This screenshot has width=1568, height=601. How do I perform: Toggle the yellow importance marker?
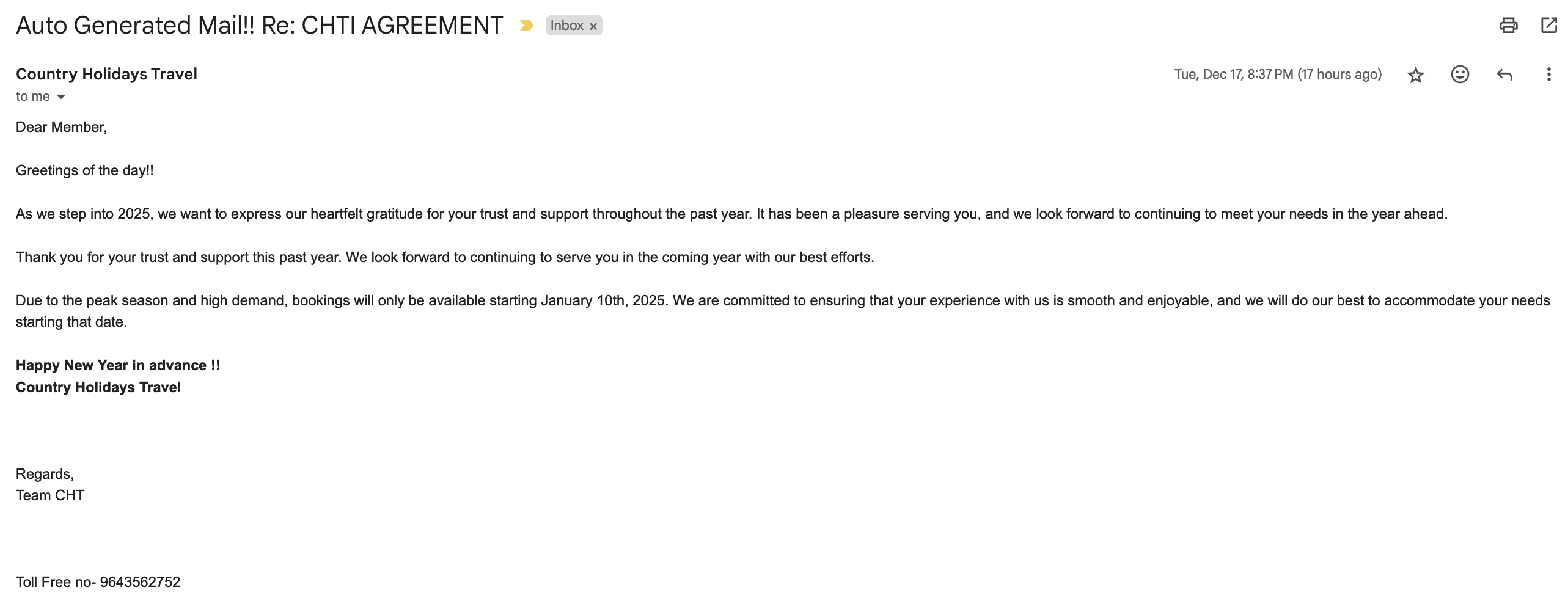click(526, 26)
